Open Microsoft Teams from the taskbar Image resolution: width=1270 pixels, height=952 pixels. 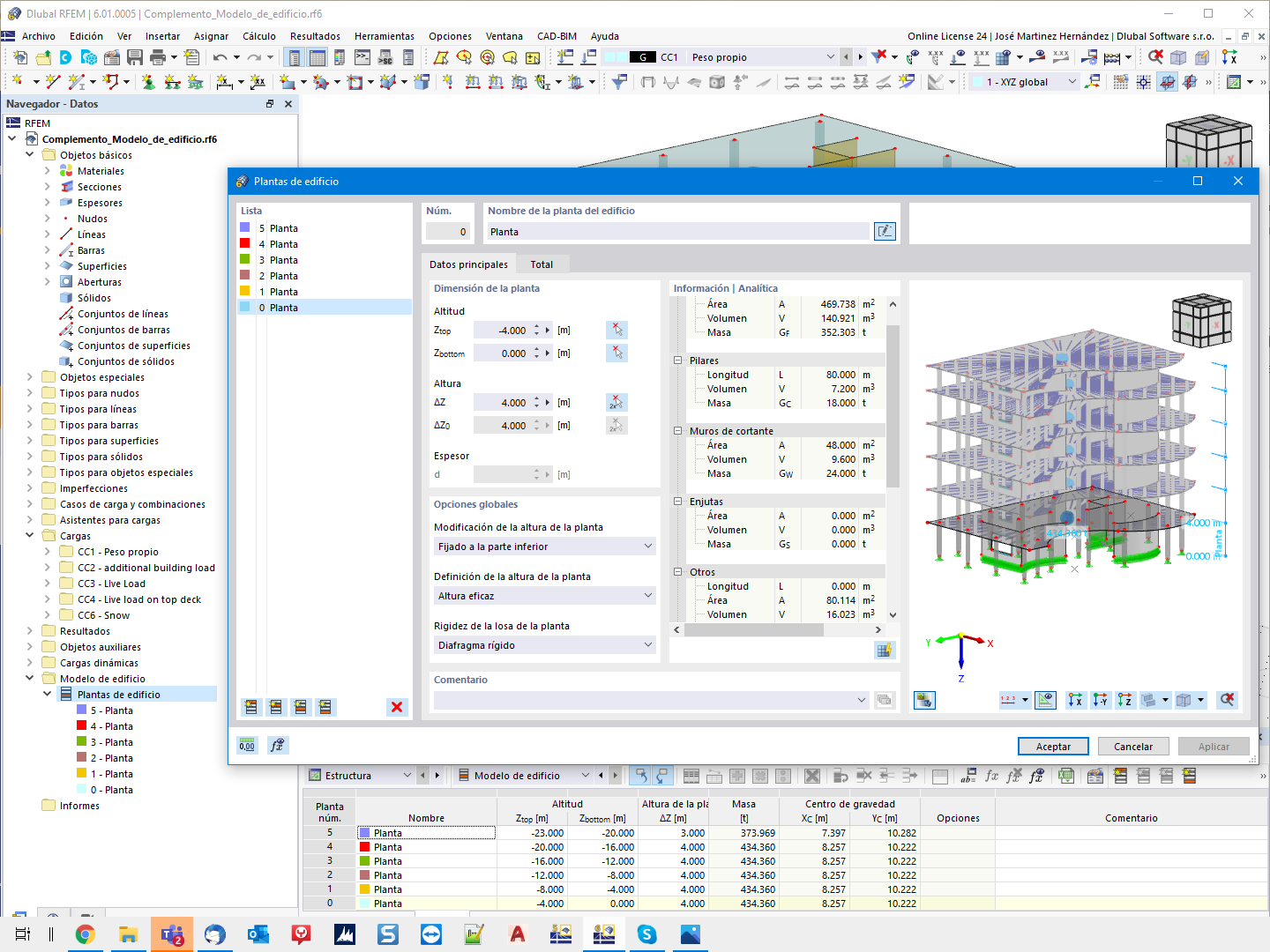coord(172,934)
